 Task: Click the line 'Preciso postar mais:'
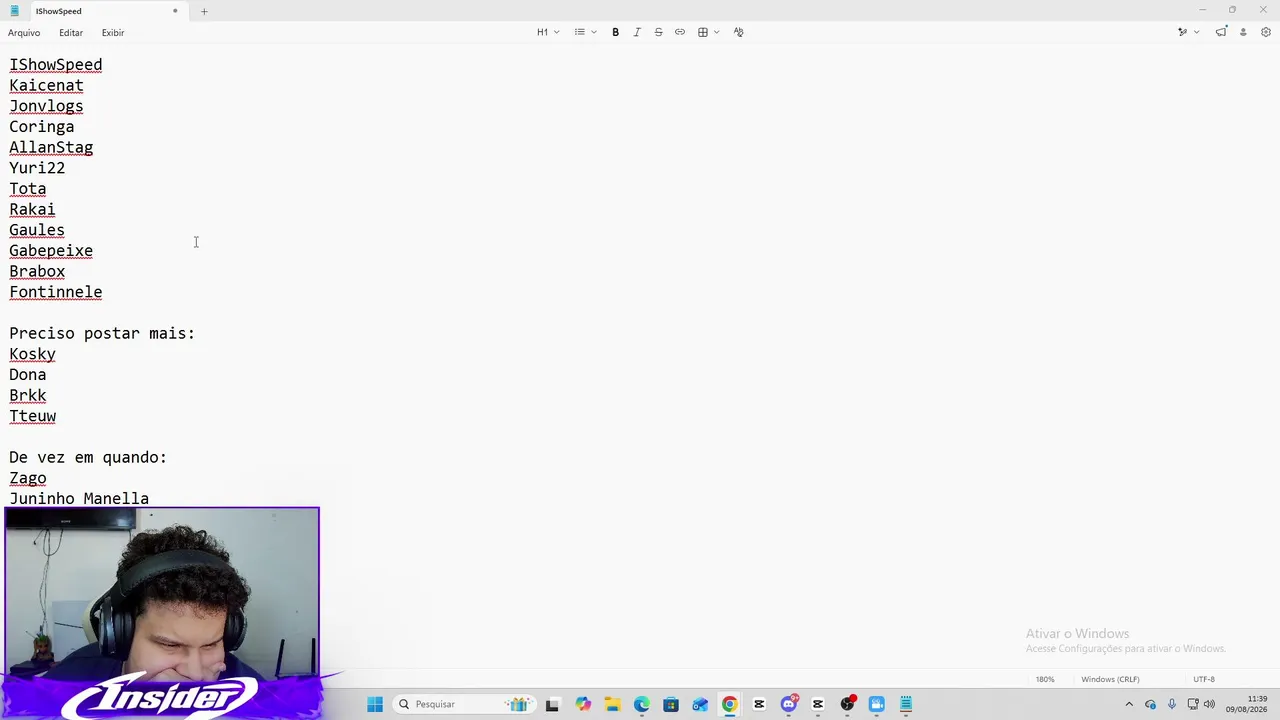pyautogui.click(x=102, y=333)
